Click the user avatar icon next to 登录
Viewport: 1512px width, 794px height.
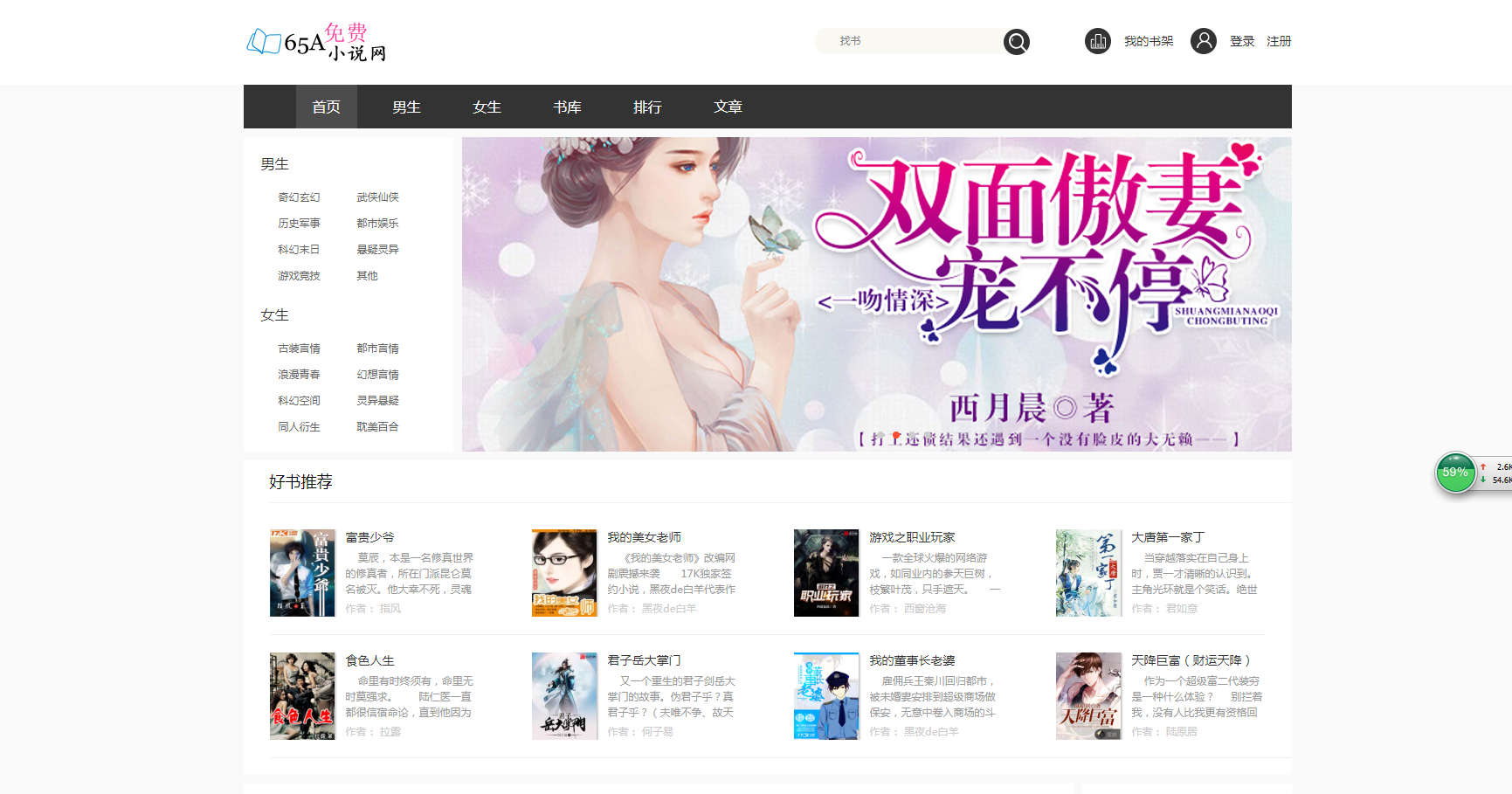[1203, 40]
